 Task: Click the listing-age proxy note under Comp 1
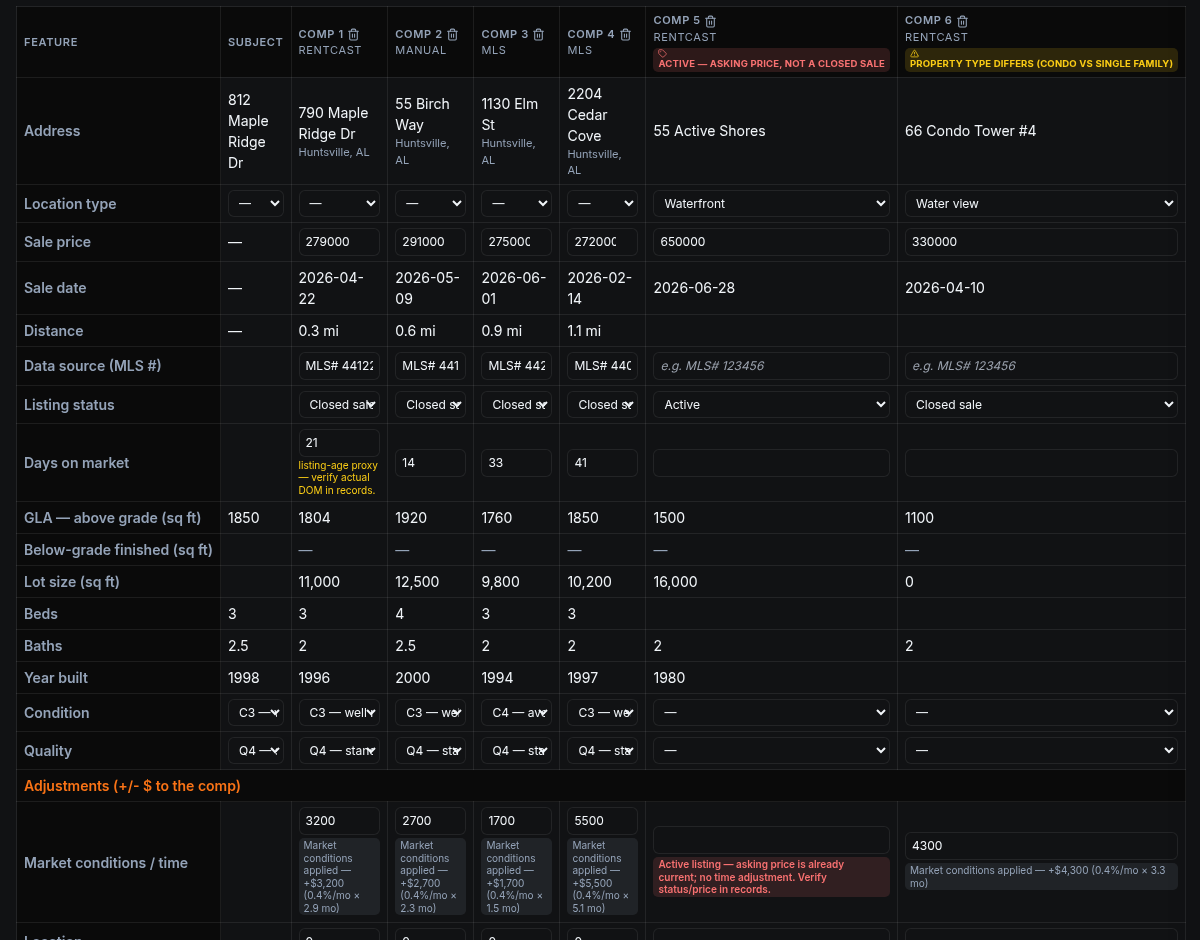click(338, 478)
